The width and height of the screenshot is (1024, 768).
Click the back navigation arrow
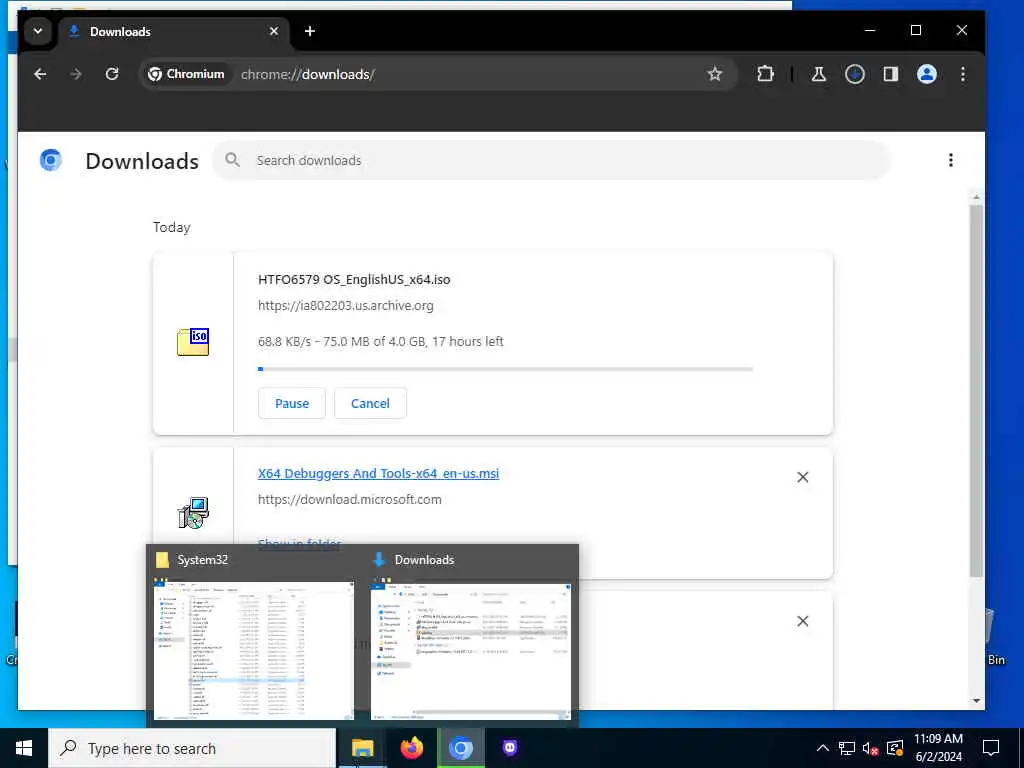pos(40,74)
